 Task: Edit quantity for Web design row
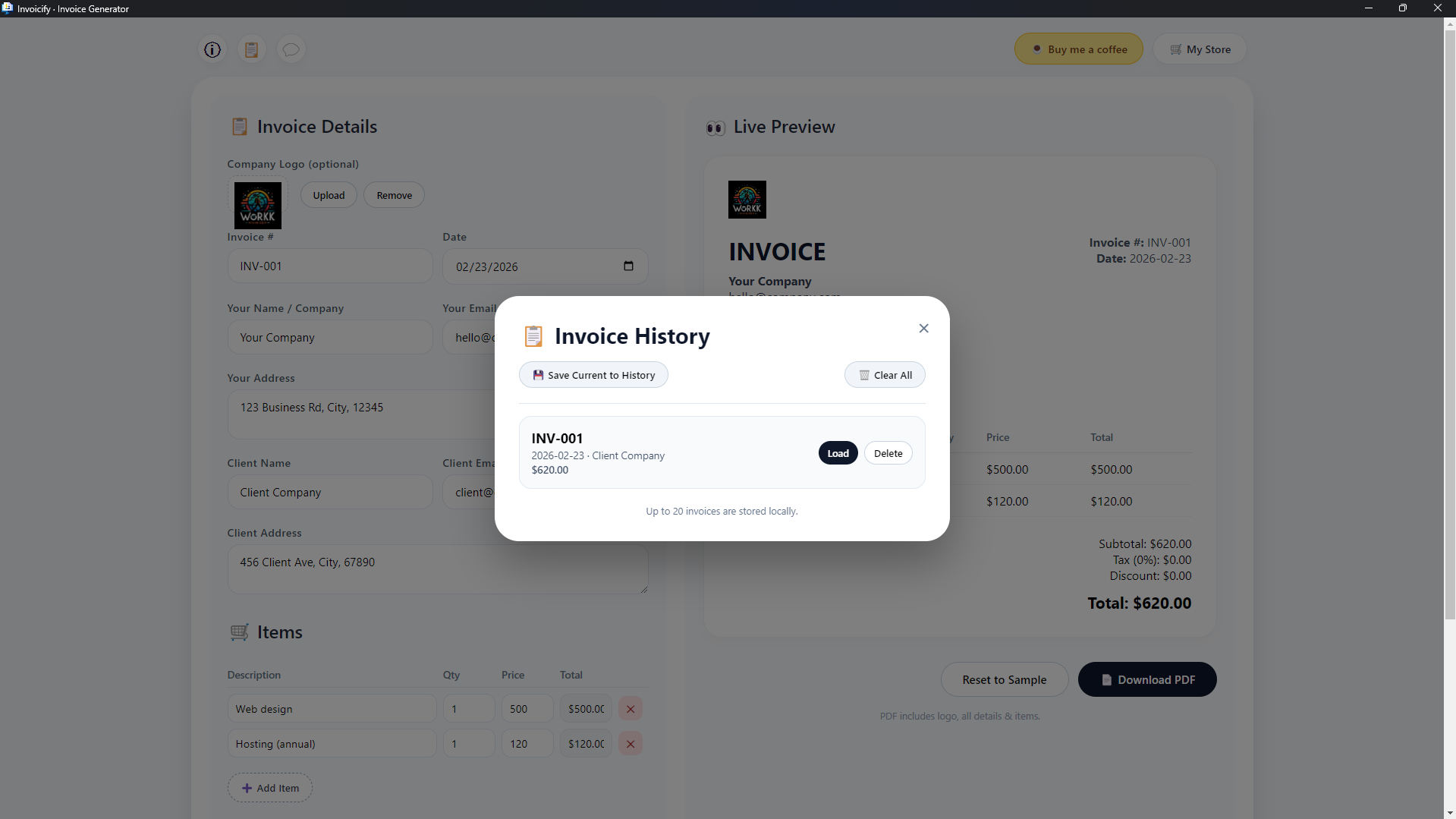(x=469, y=709)
